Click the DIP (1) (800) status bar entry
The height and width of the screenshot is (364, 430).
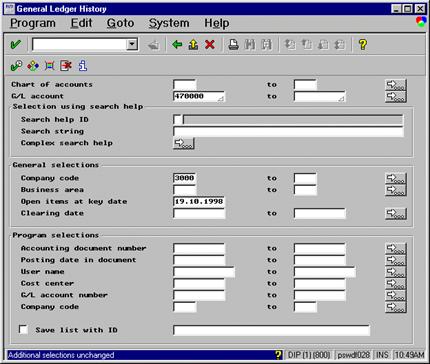[309, 355]
